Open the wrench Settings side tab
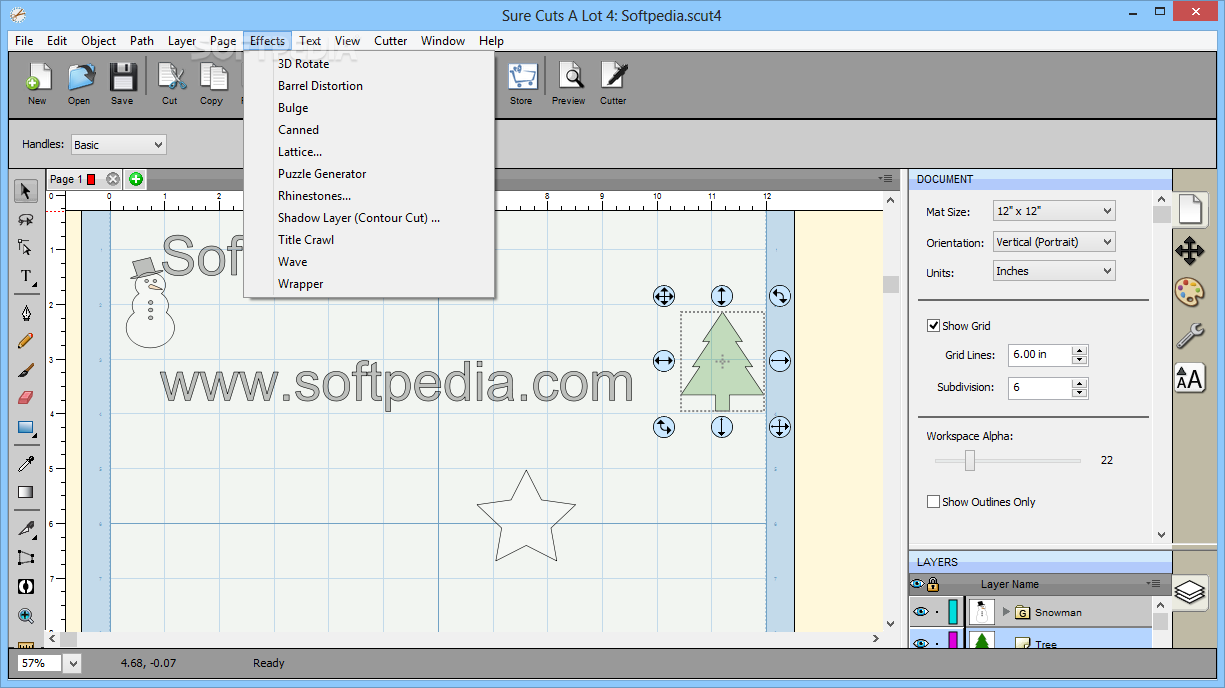 click(x=1189, y=334)
